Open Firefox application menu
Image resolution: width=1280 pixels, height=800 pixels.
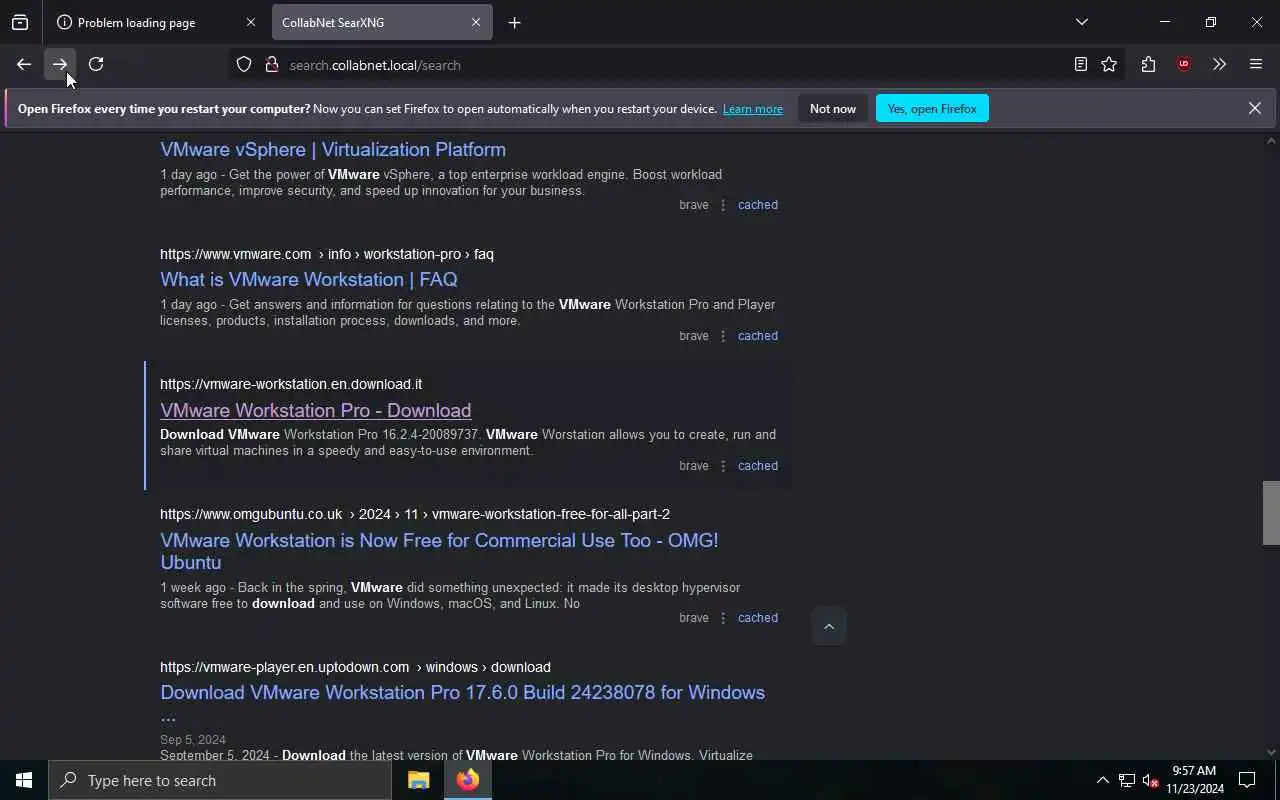(x=1256, y=65)
